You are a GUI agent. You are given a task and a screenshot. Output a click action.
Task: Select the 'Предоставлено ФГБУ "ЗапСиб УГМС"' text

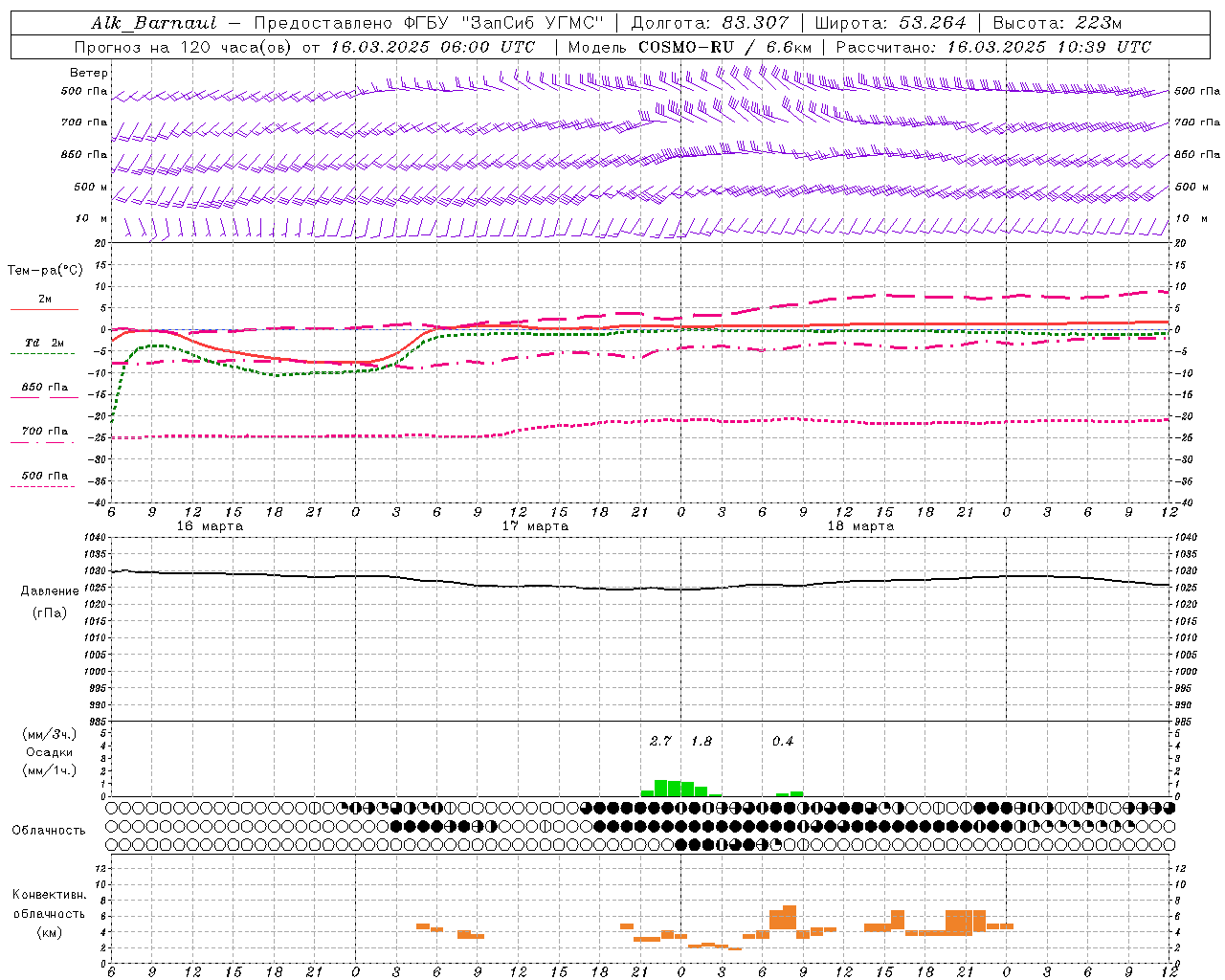click(429, 23)
